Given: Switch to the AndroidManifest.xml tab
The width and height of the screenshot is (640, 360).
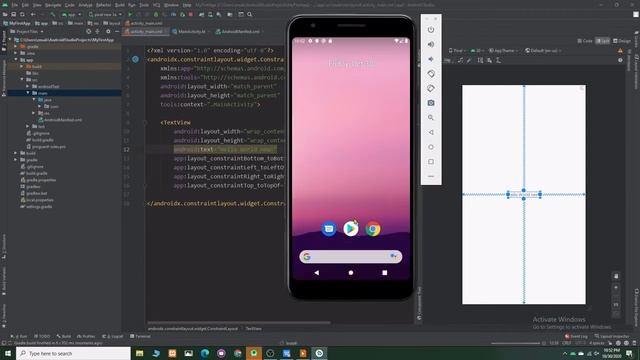Looking at the screenshot, I should coord(240,31).
